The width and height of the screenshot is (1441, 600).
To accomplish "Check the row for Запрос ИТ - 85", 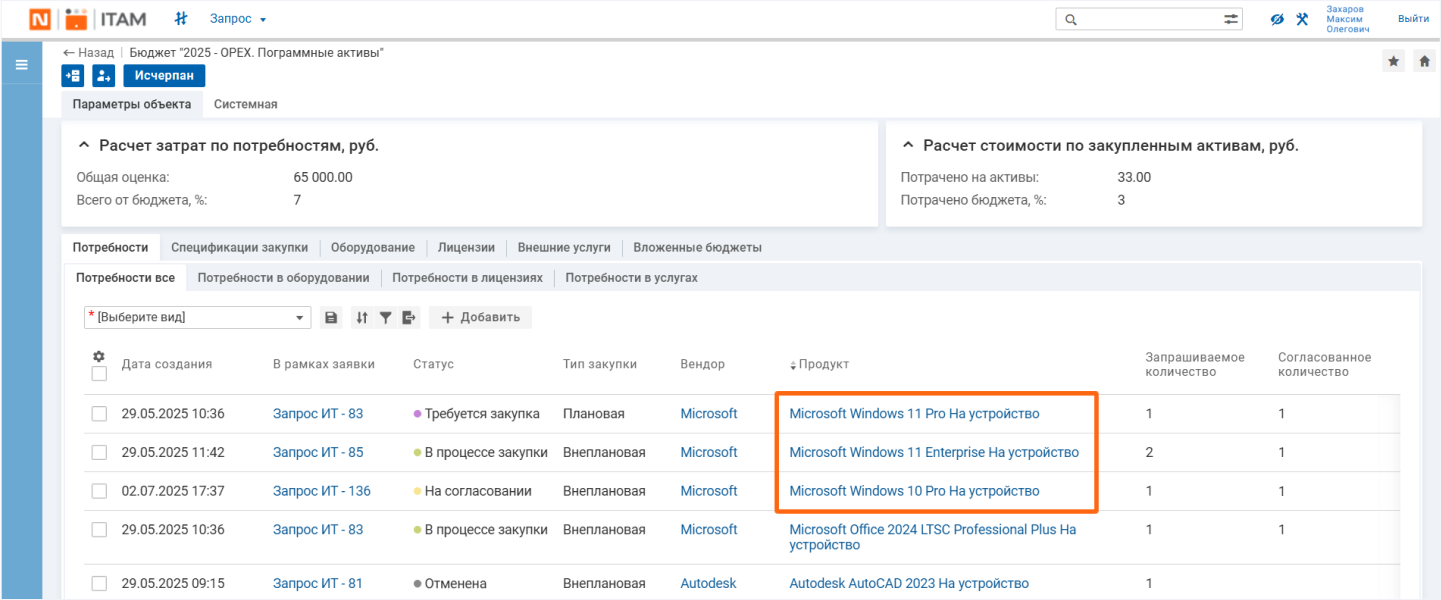I will 99,453.
